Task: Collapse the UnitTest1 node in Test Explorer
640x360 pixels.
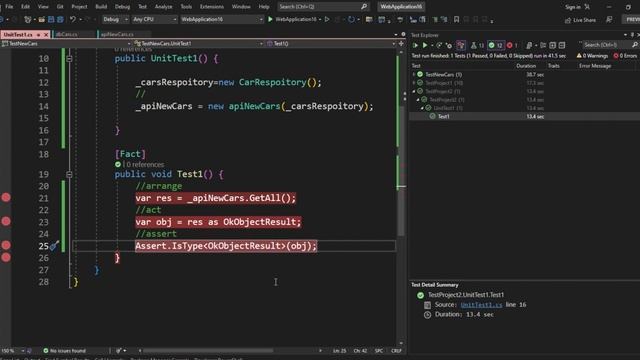Action: (x=422, y=108)
